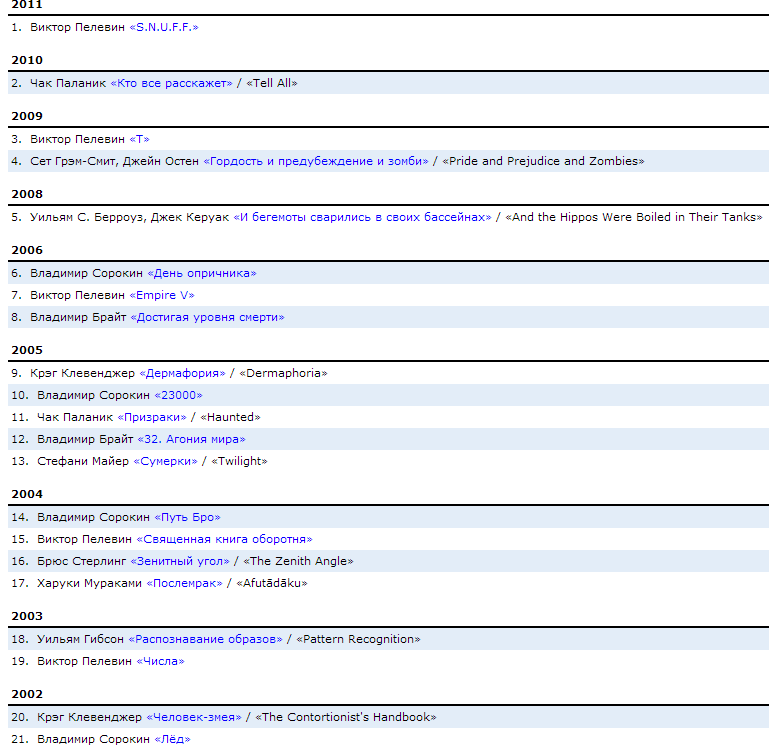Open «Гордость и предубеждение и зомби» link
Image resolution: width=769 pixels, height=749 pixels.
coord(316,161)
